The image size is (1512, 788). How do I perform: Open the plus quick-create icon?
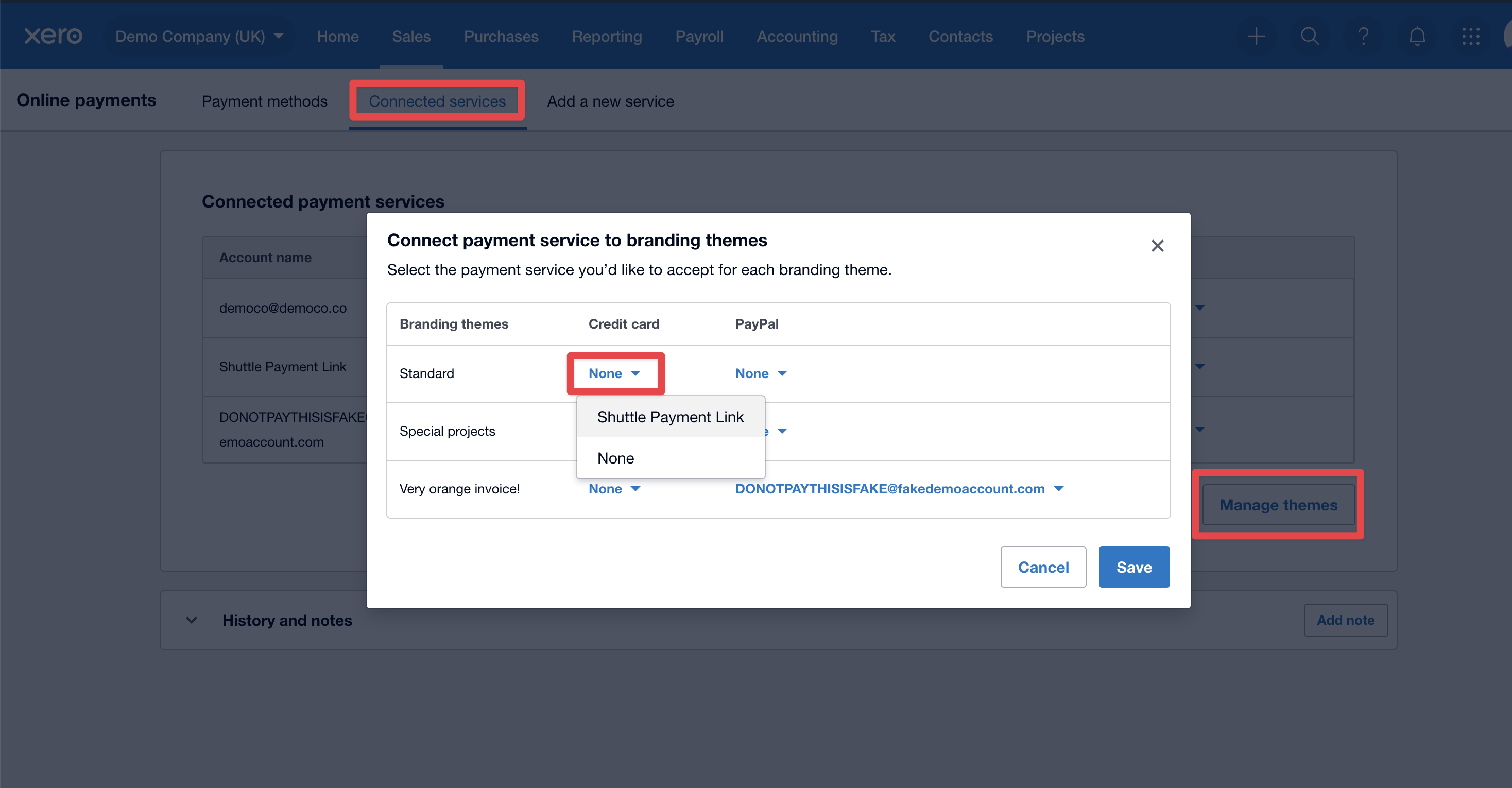point(1256,37)
